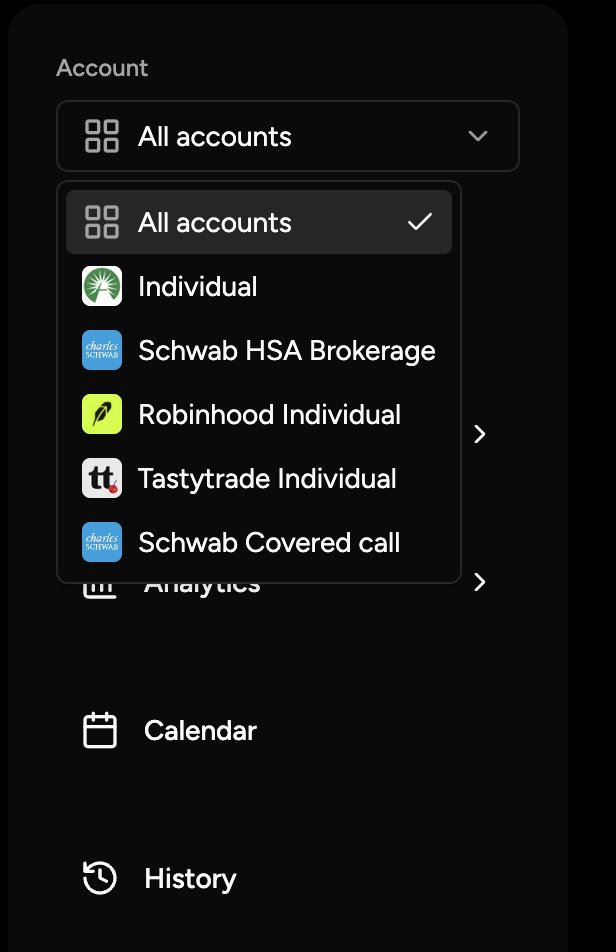The height and width of the screenshot is (952, 616).
Task: Click the Robinhood feather logo icon
Action: click(x=102, y=414)
